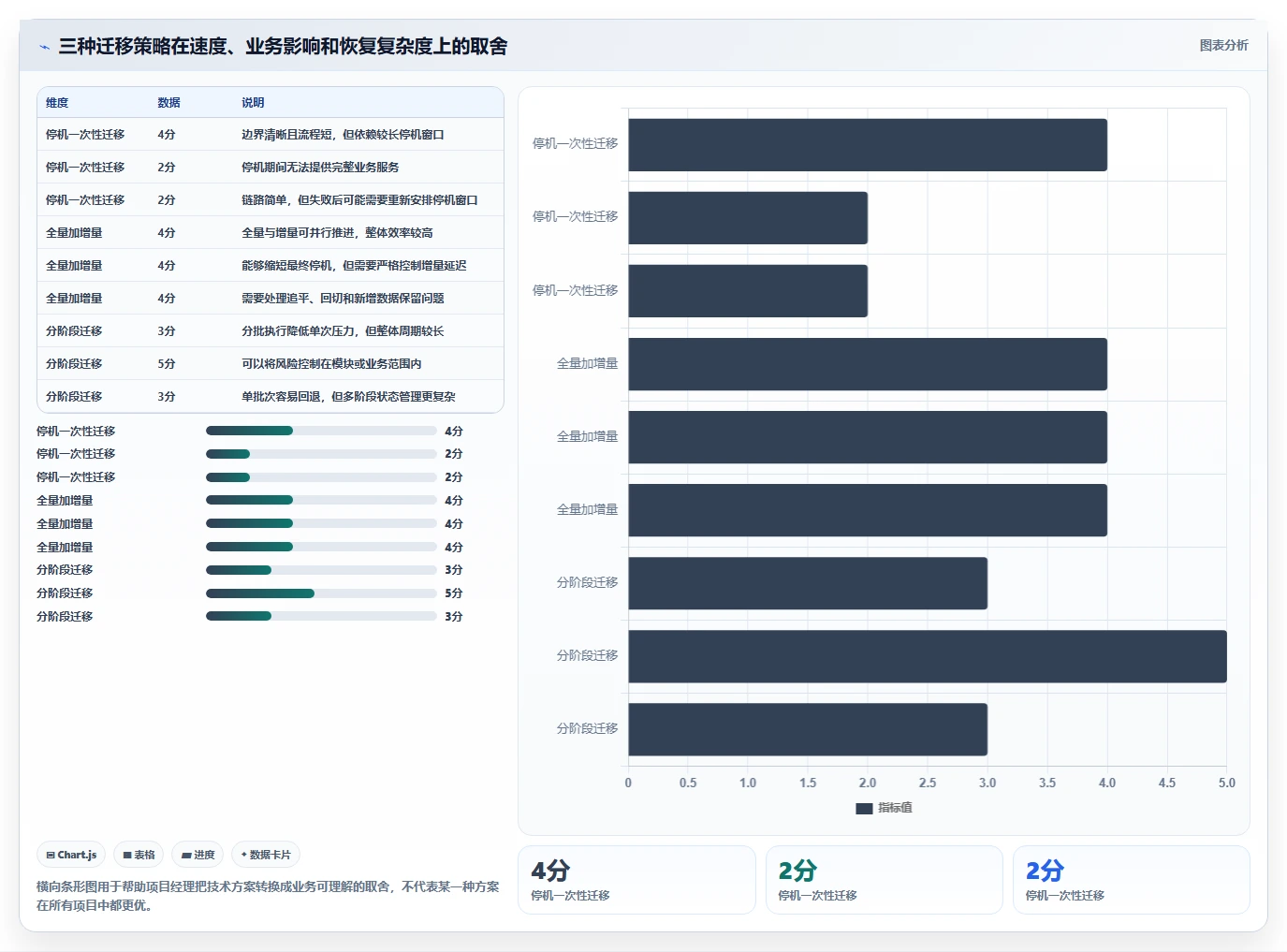This screenshot has height=952, width=1287.
Task: Click row 分批执行降低单次压力，但整体周期较长
Action: (x=271, y=331)
